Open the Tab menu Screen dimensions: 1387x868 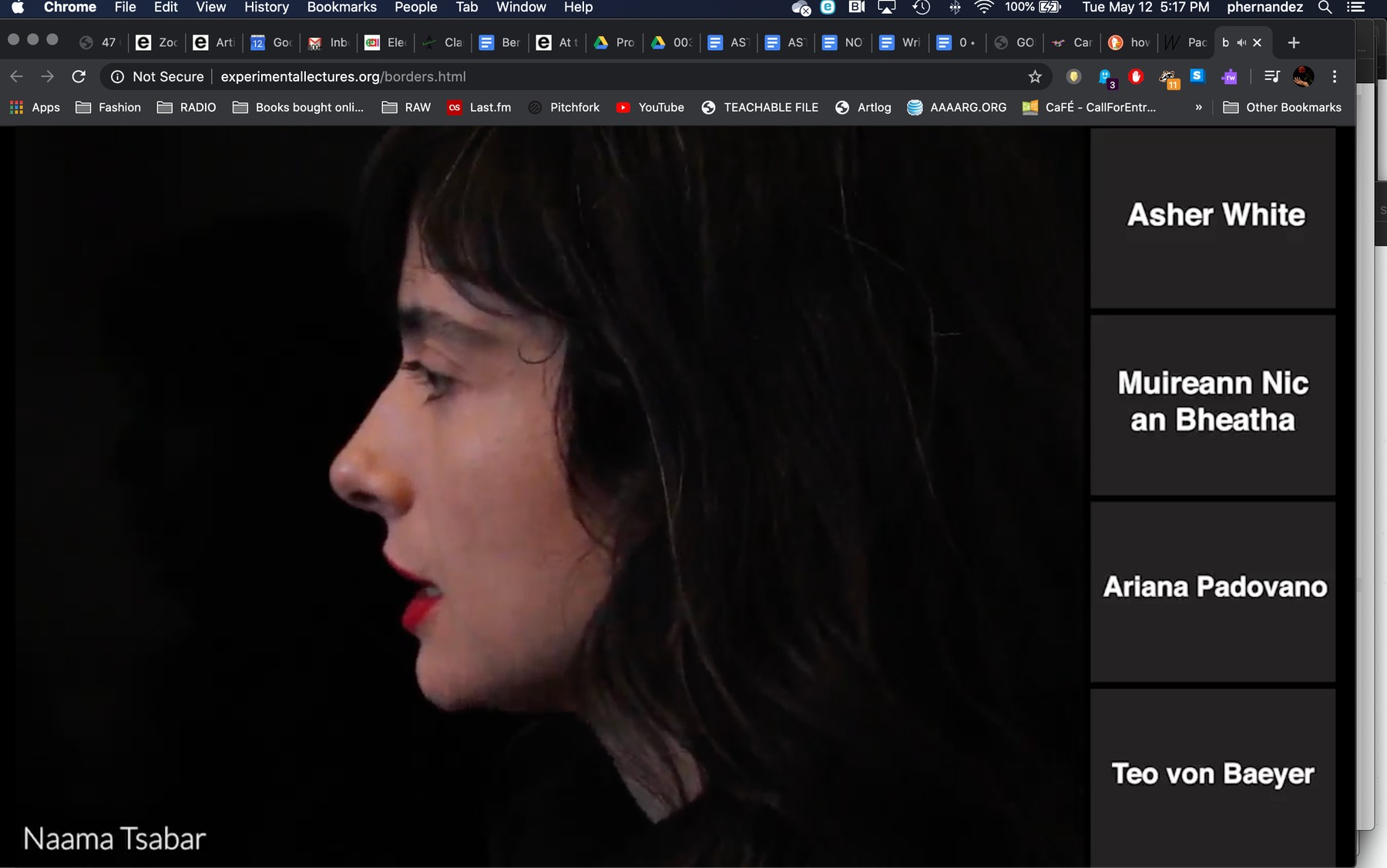(x=467, y=8)
